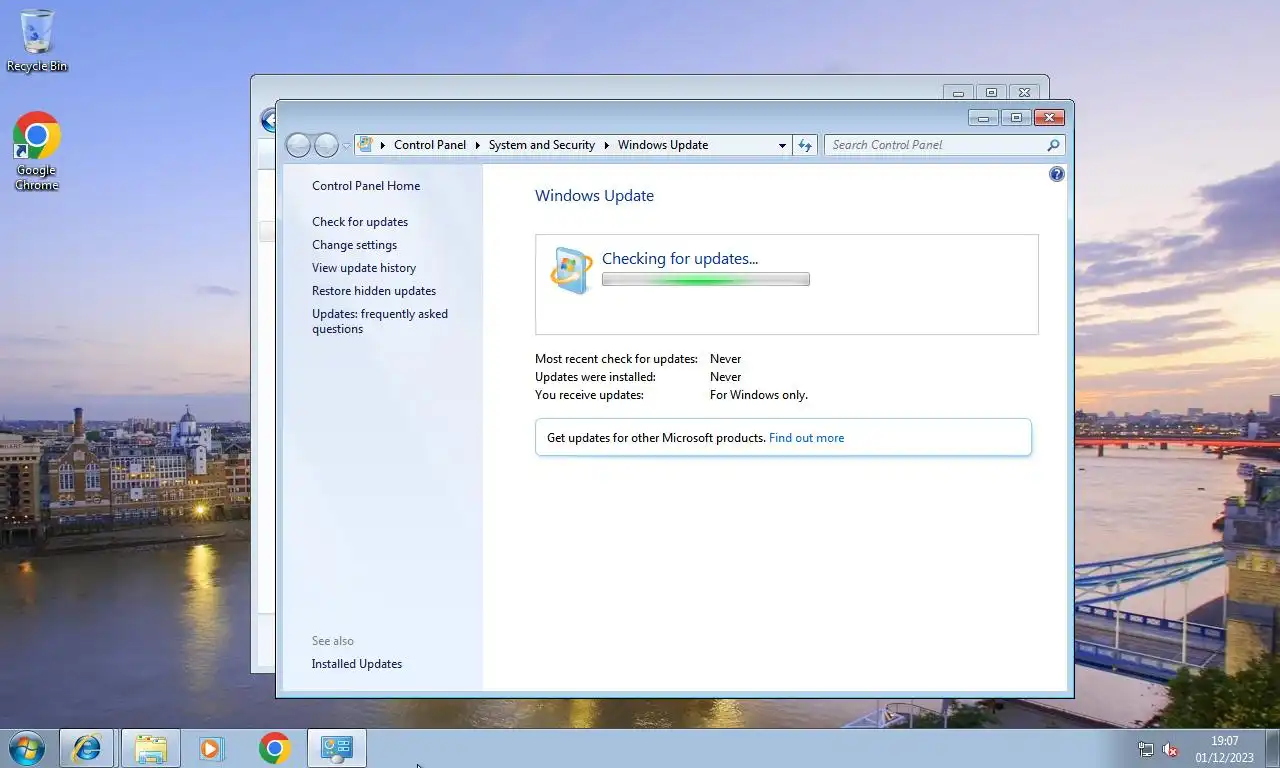1280x768 pixels.
Task: Minimize the background window behind Windows Update
Action: 958,93
